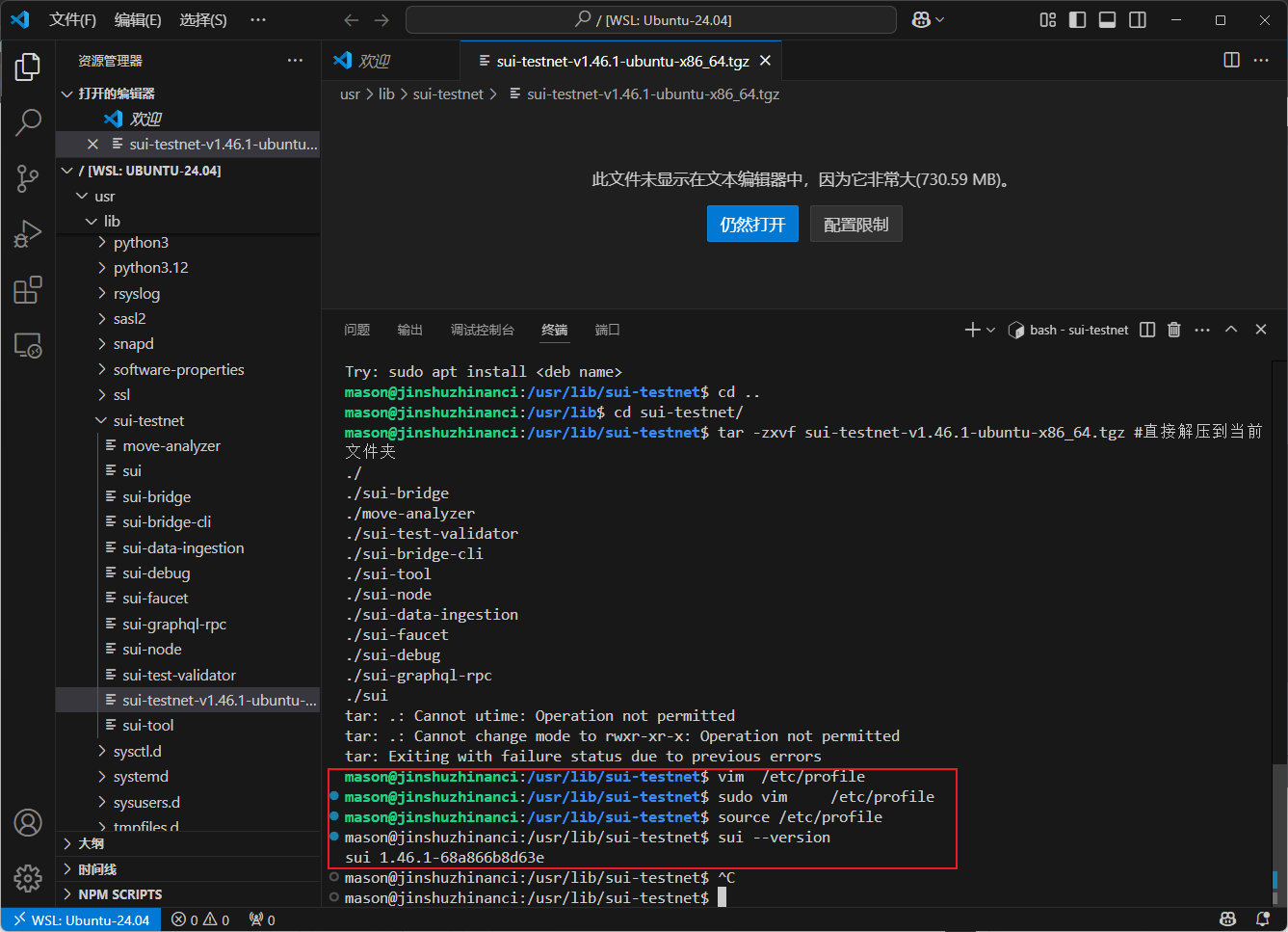The height and width of the screenshot is (932, 1288).
Task: Open the Copilot status icon in status bar
Action: coord(1227,919)
